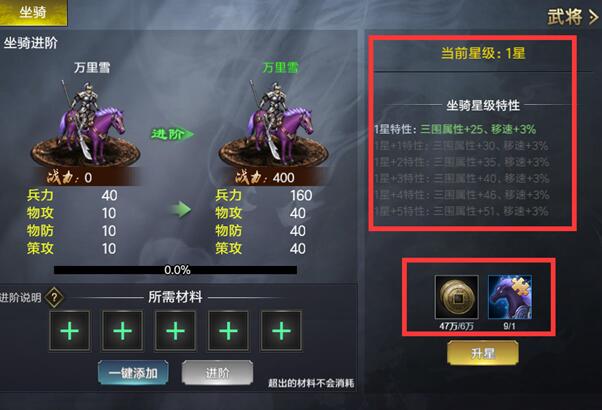Select the 坐骑 tab
Screen dimensions: 602x410
[x=33, y=13]
